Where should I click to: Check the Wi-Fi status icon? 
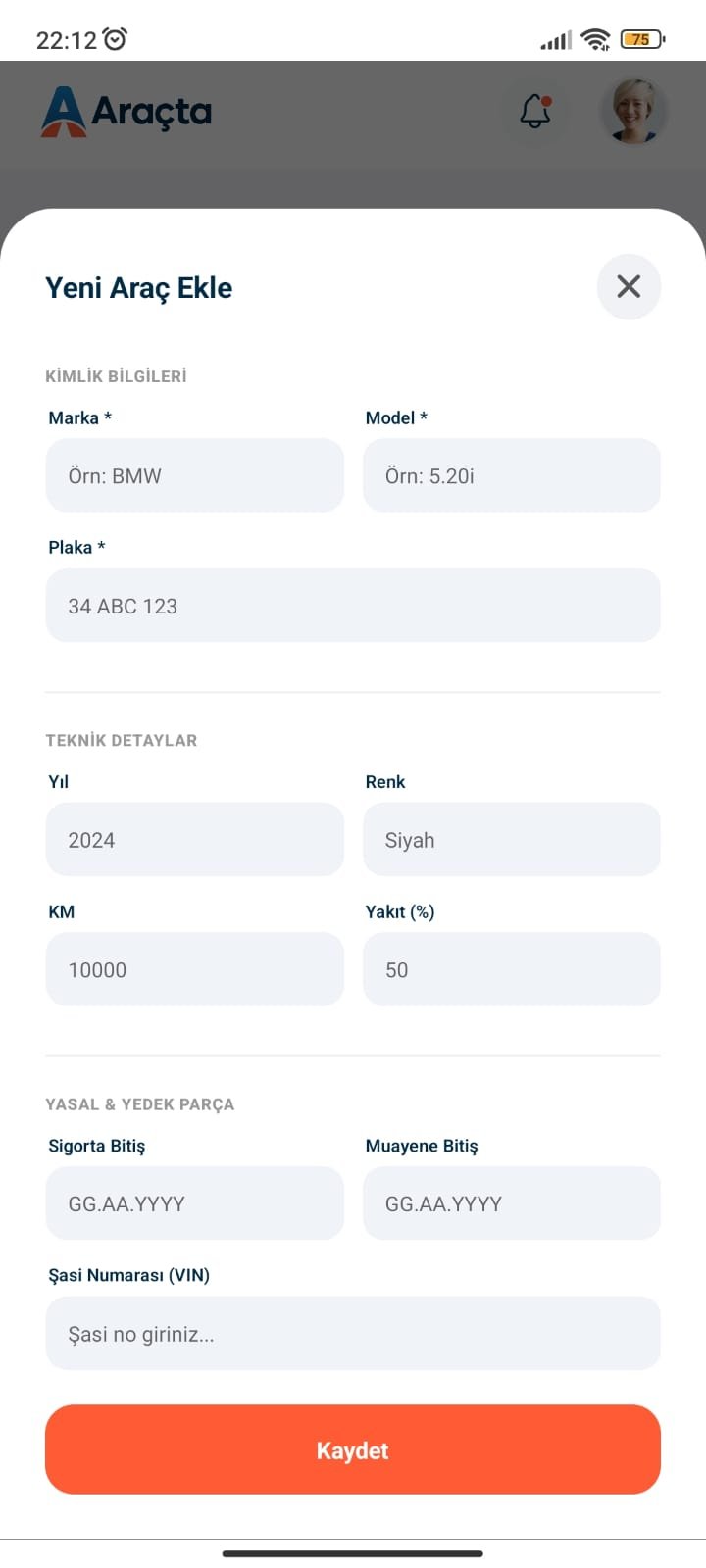coord(595,39)
